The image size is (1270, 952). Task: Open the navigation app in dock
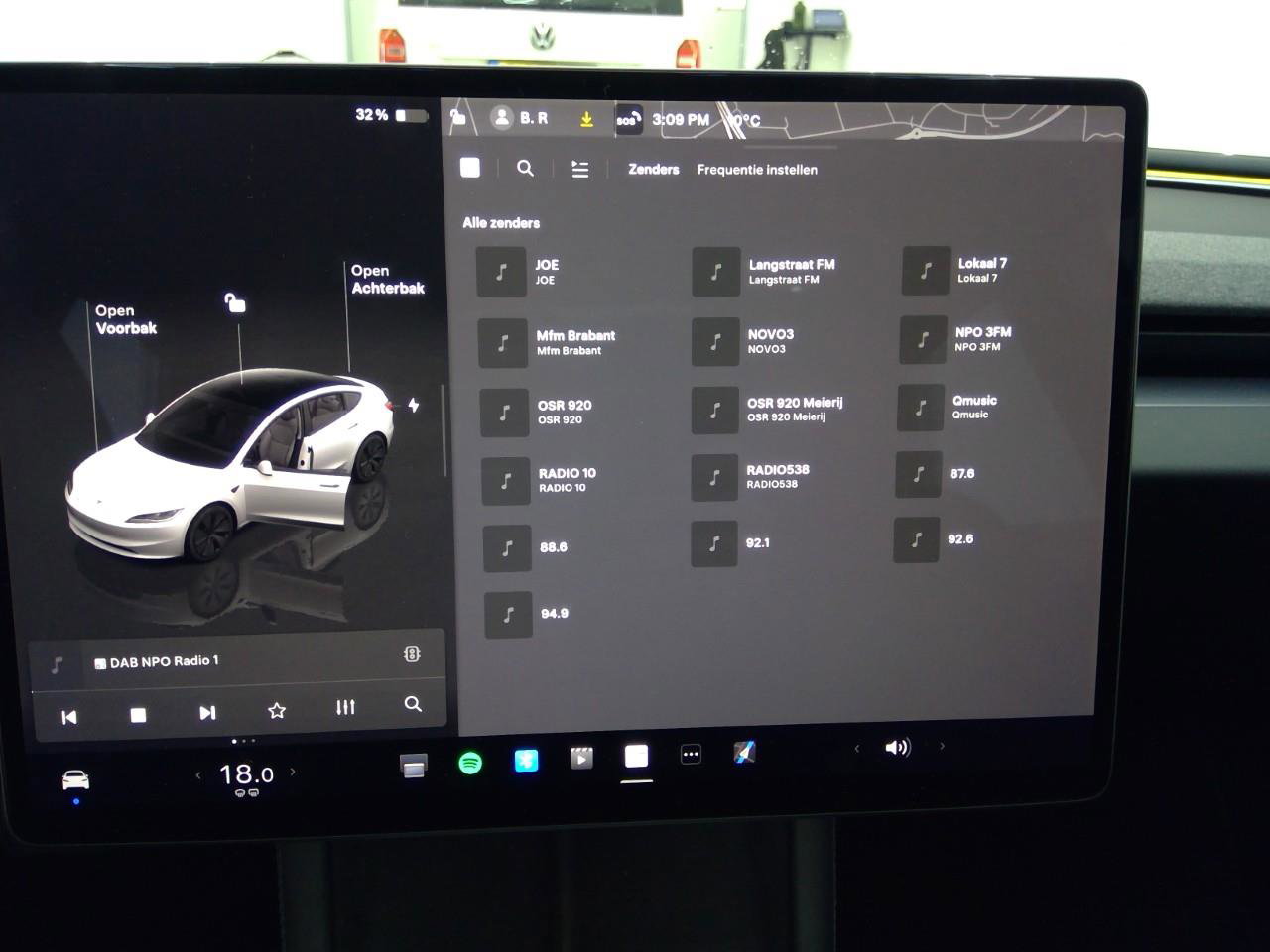pyautogui.click(x=744, y=753)
